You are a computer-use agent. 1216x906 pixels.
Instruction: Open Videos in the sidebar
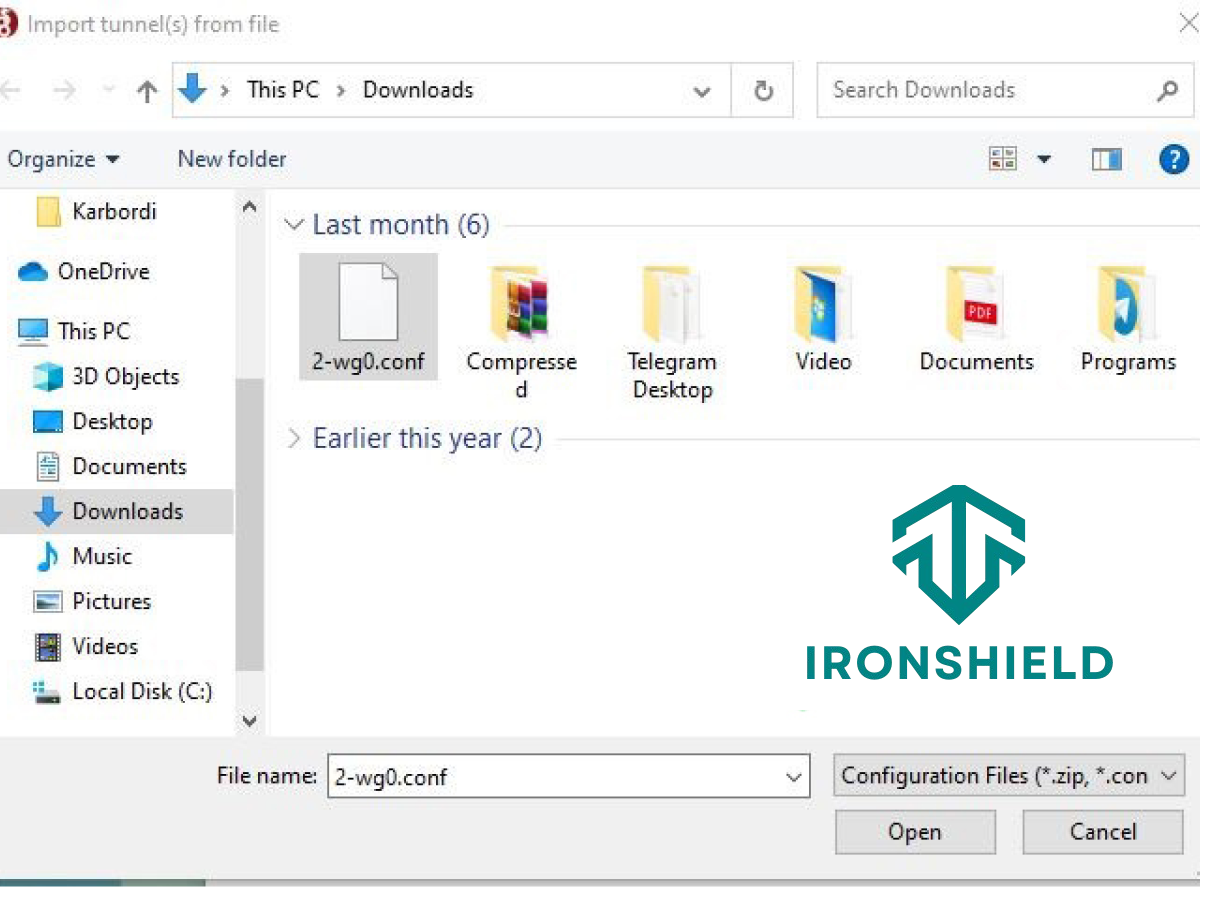tap(85, 647)
